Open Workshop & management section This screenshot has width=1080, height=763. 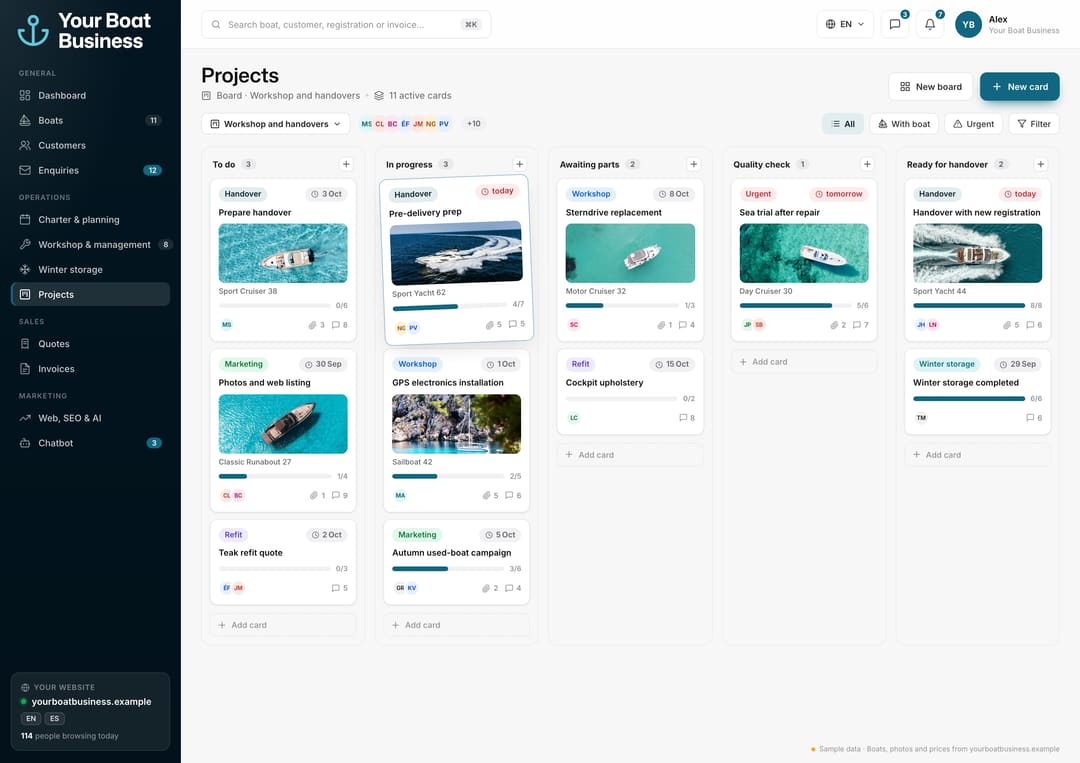point(90,244)
